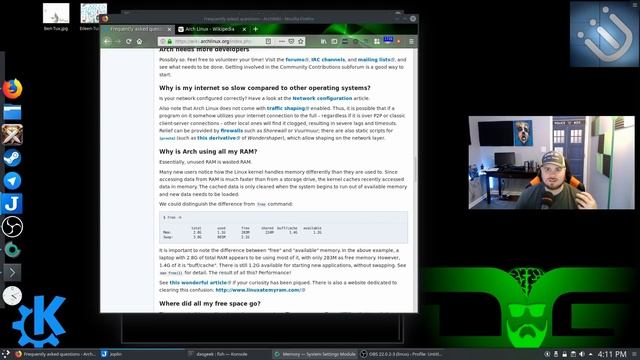Open the mailing lists link

[x=376, y=60]
